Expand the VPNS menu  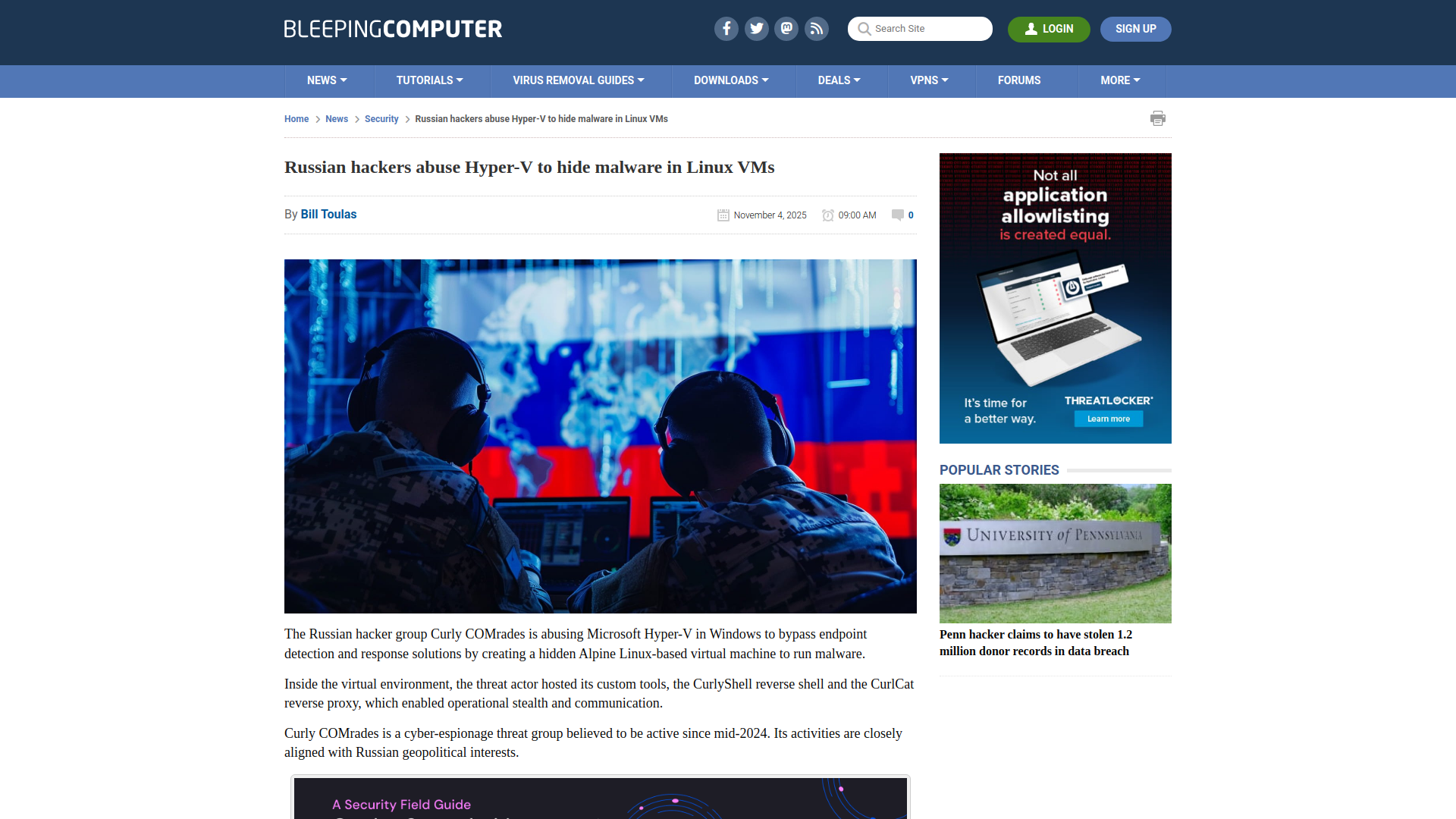pyautogui.click(x=930, y=80)
